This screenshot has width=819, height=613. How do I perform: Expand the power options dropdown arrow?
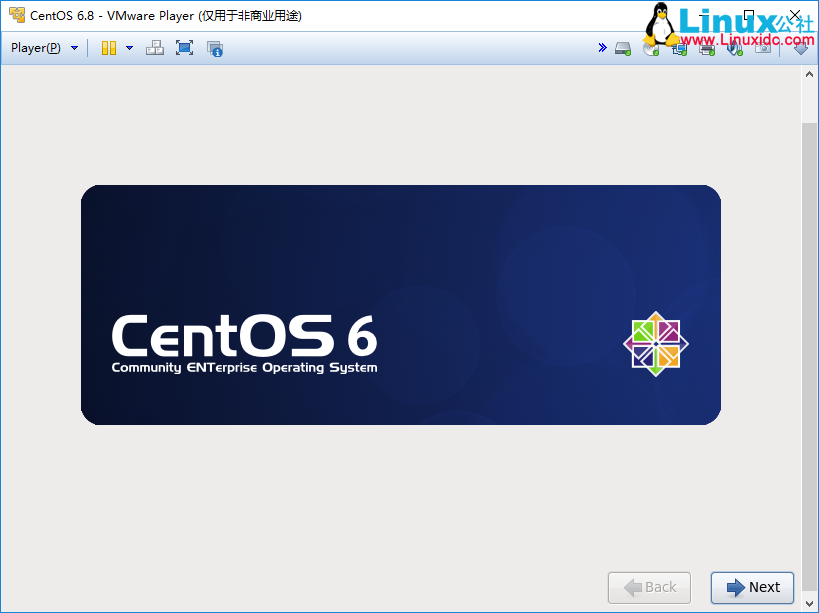coord(130,48)
